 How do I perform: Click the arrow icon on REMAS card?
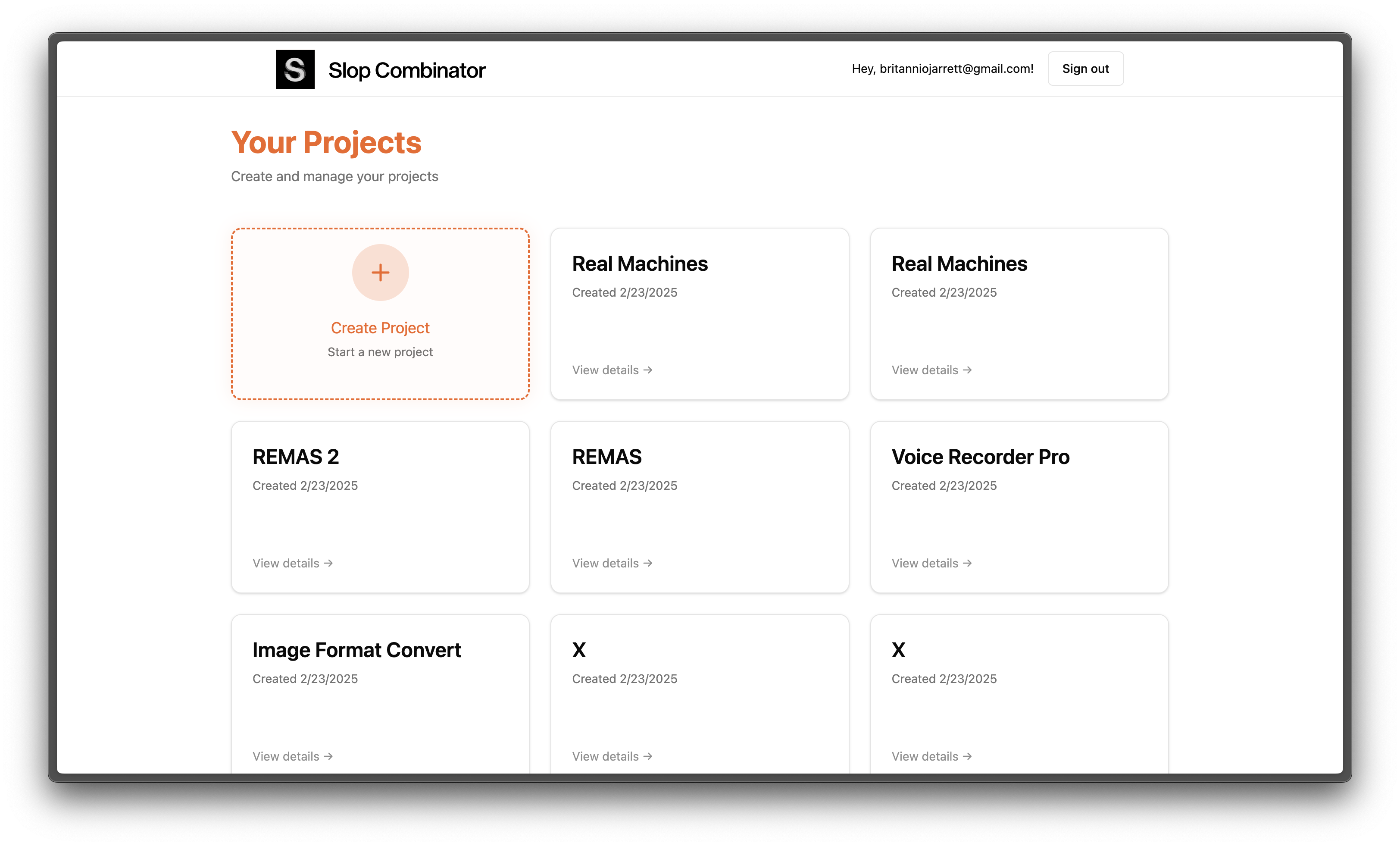point(648,563)
